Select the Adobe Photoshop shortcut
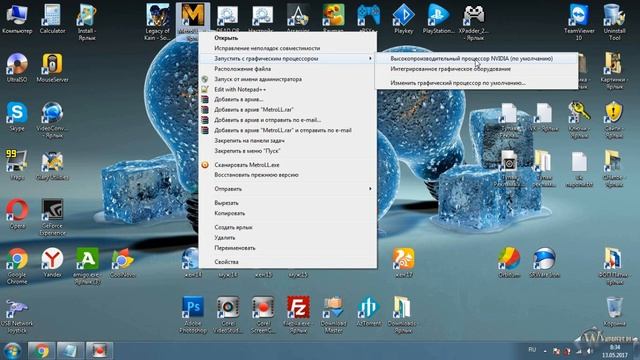The height and width of the screenshot is (360, 640). [x=193, y=315]
